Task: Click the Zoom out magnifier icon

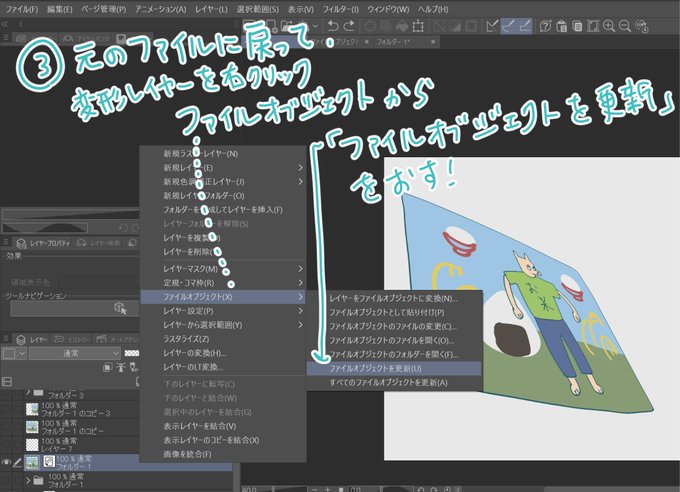Action: tap(625, 26)
